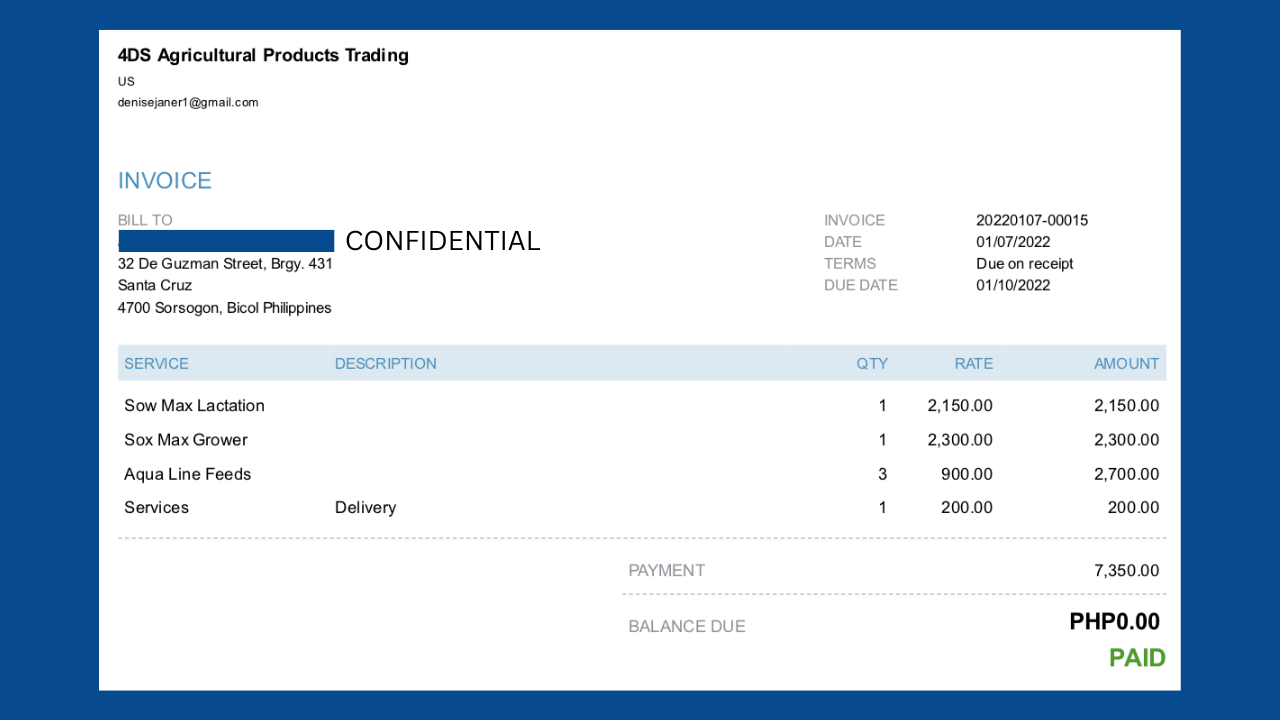Click the 4DS Agricultural Products Trading title
Viewport: 1280px width, 720px height.
coord(263,56)
